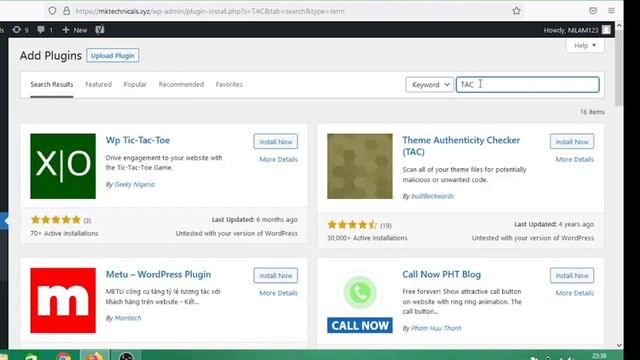
Task: Open the updates icon showing 9
Action: 20,30
